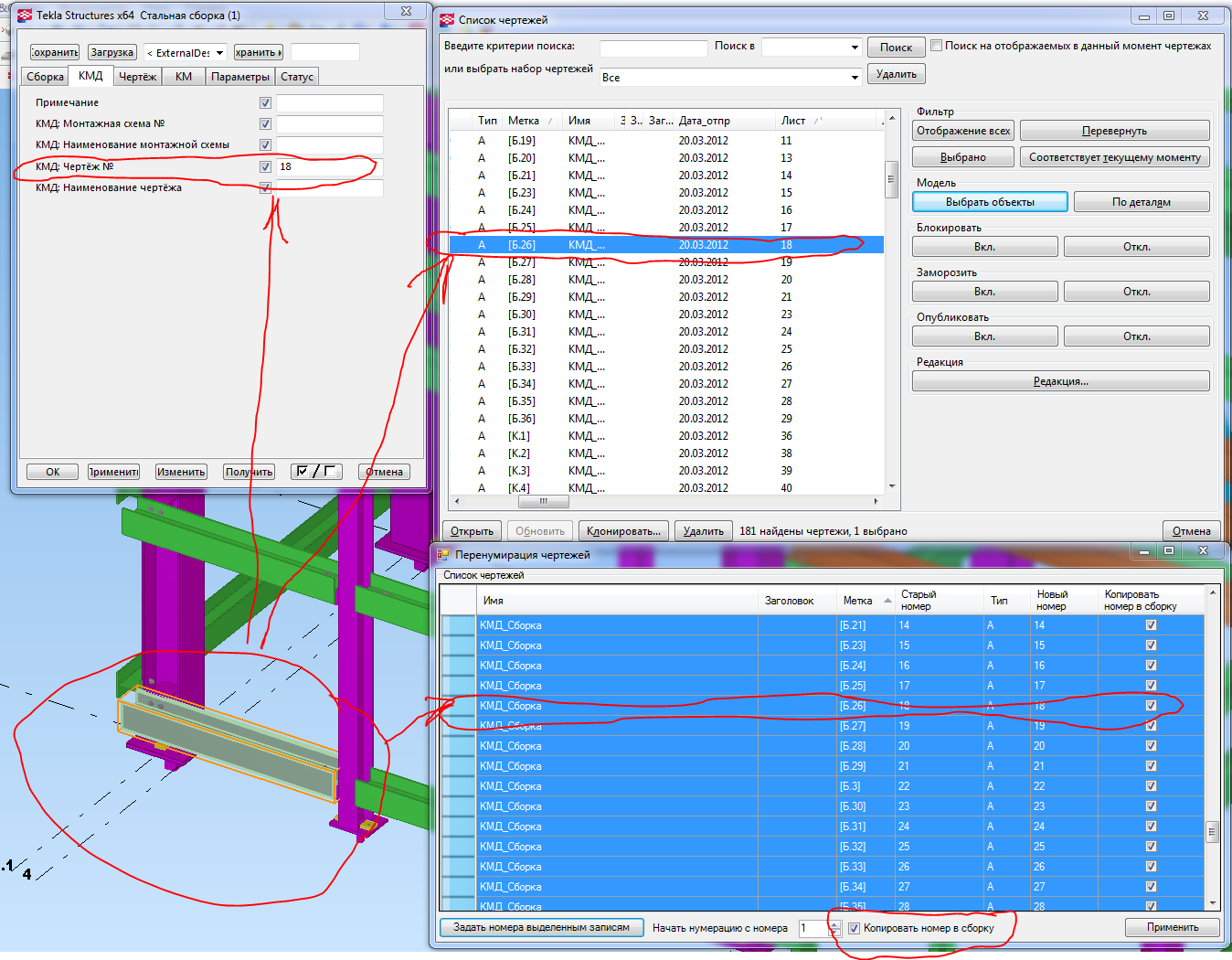The height and width of the screenshot is (960, 1232).
Task: Click the Перенумерация чертежей window icon
Action: (443, 554)
